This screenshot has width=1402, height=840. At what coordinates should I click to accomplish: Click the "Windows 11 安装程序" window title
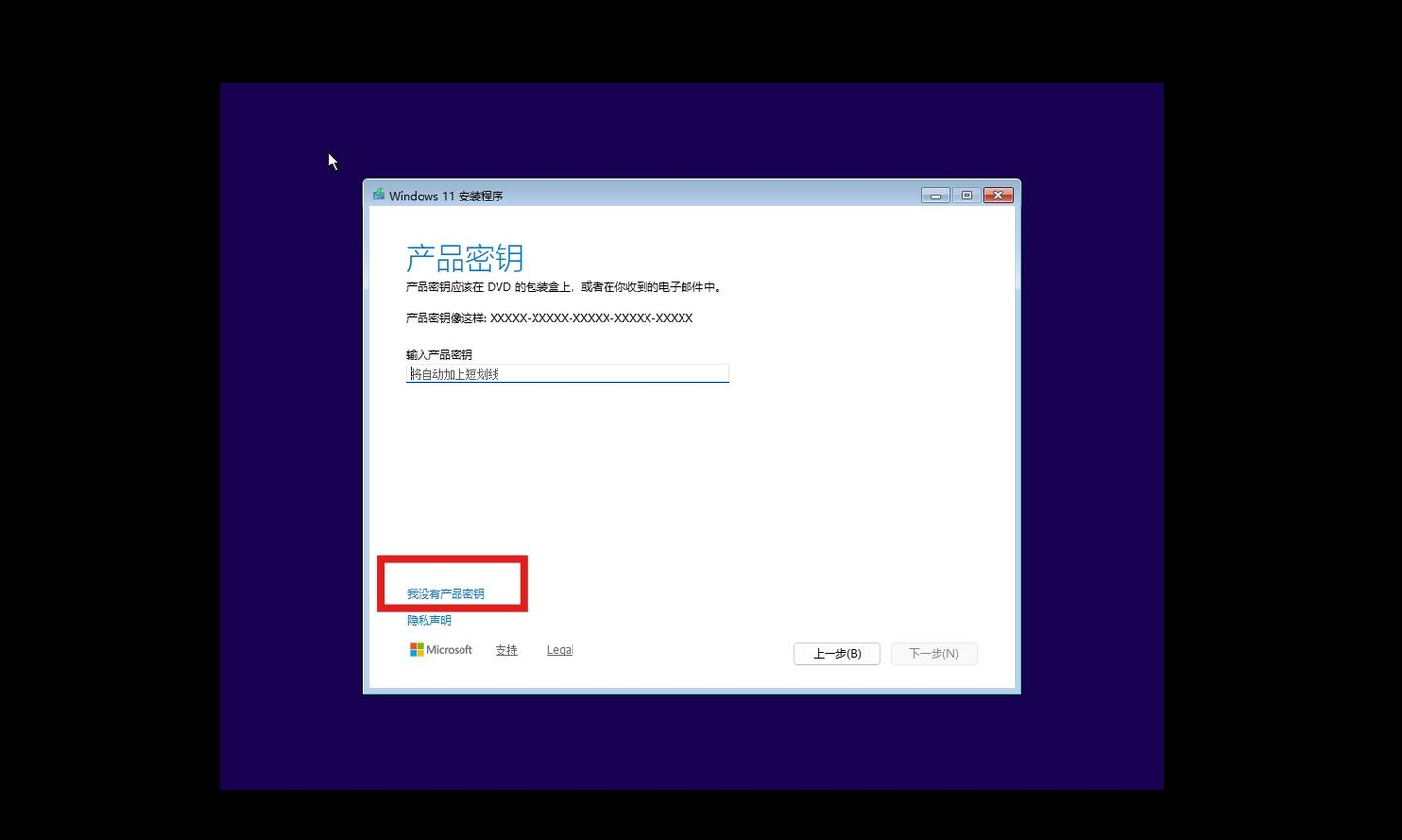tap(446, 196)
